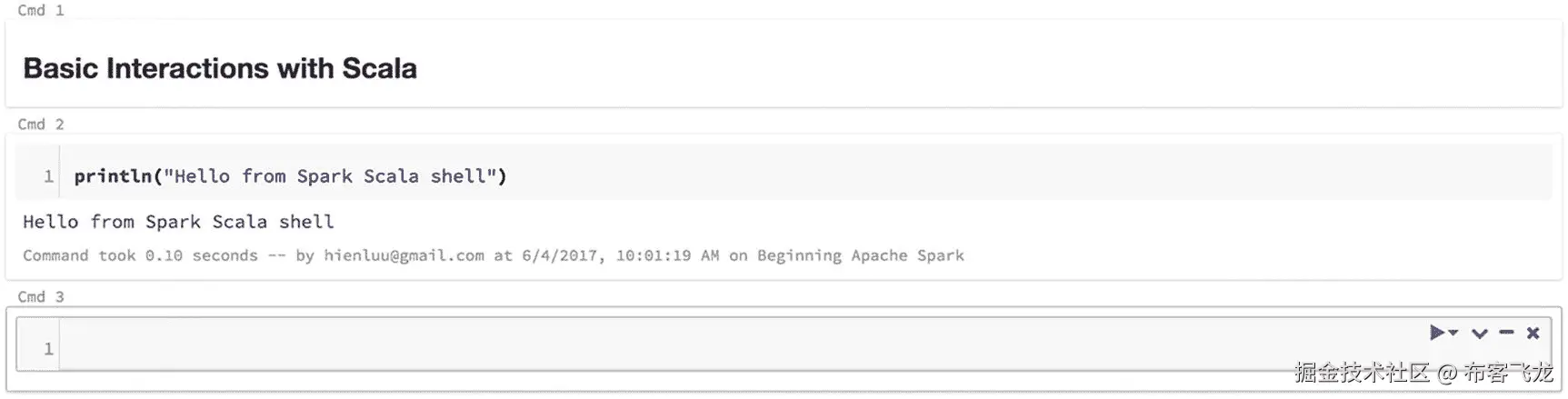Select the Cmd 2 cell label

tap(41, 125)
